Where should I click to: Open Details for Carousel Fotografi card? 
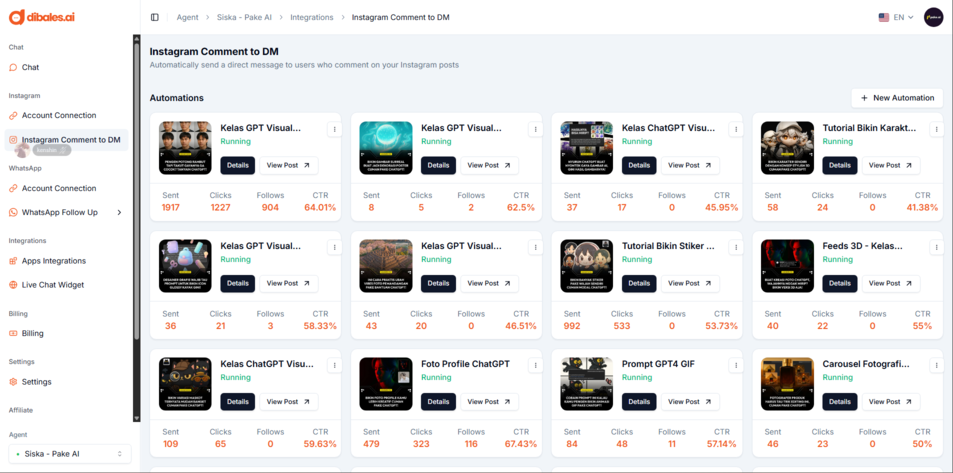coord(840,402)
